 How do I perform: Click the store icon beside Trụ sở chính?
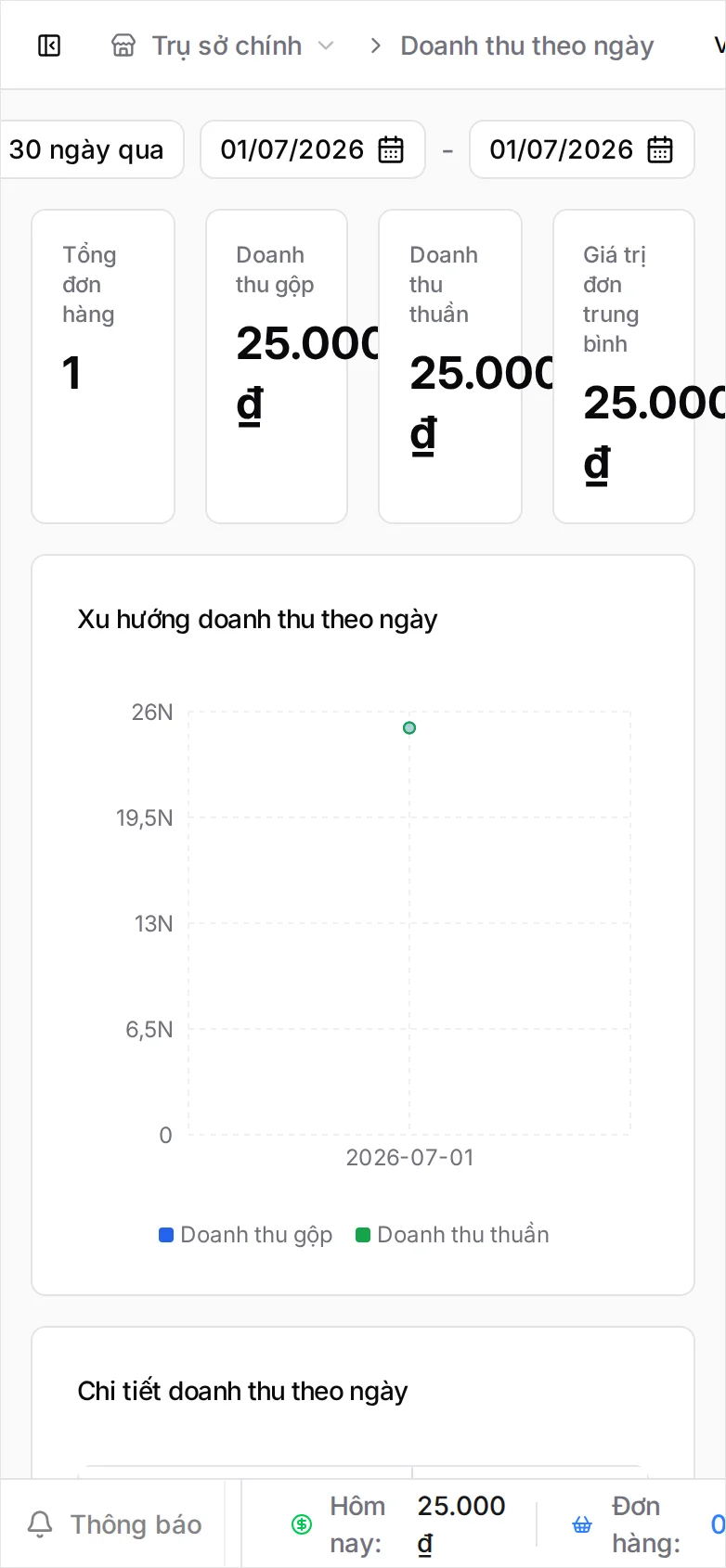tap(123, 45)
